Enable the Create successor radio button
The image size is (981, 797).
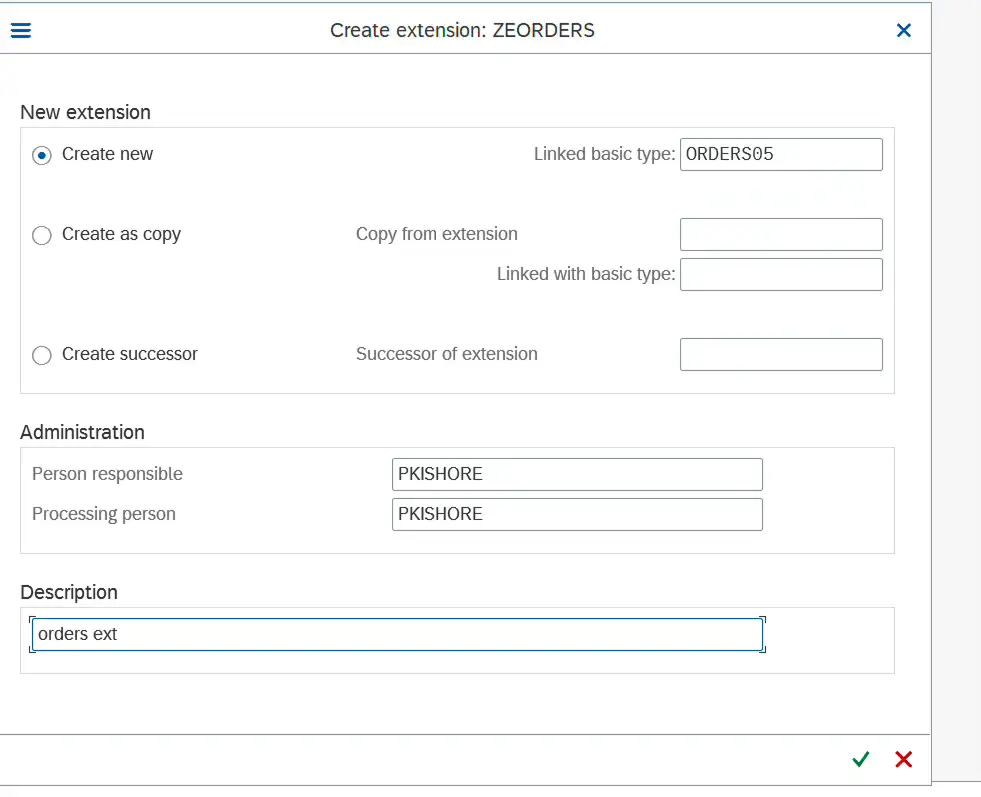pyautogui.click(x=42, y=355)
